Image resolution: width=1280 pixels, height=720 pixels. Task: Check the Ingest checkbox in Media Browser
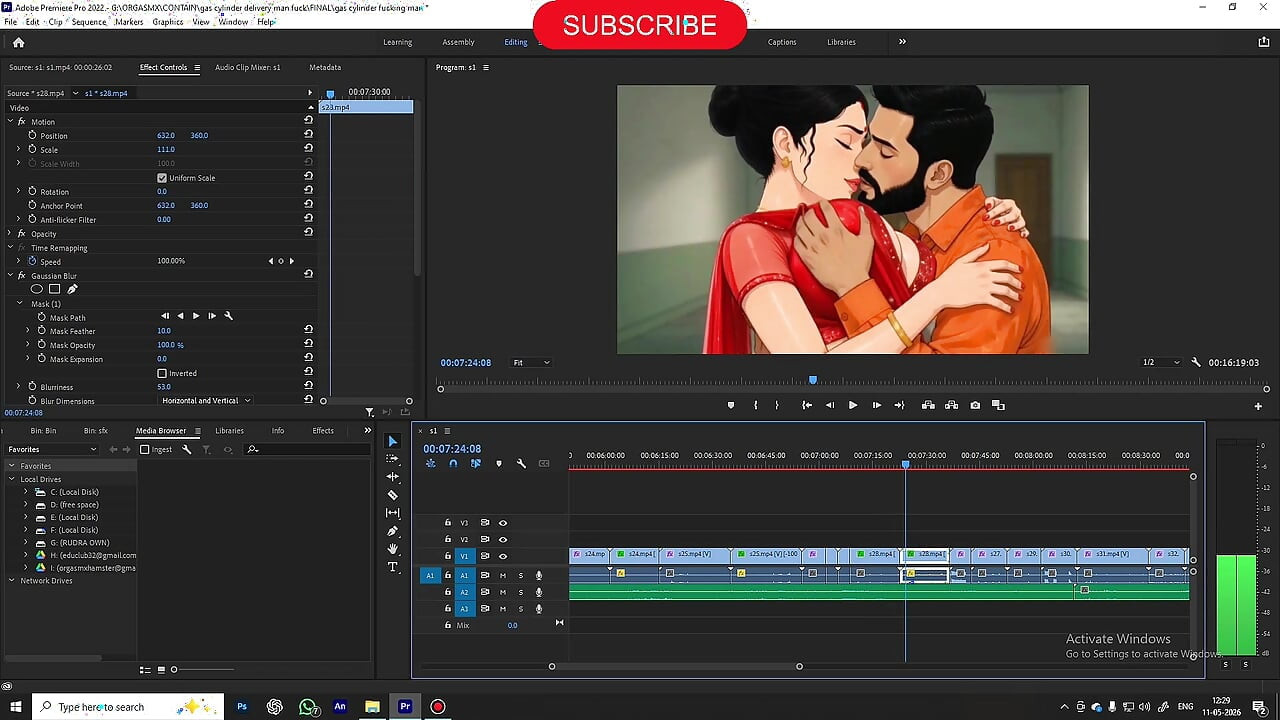pyautogui.click(x=145, y=449)
